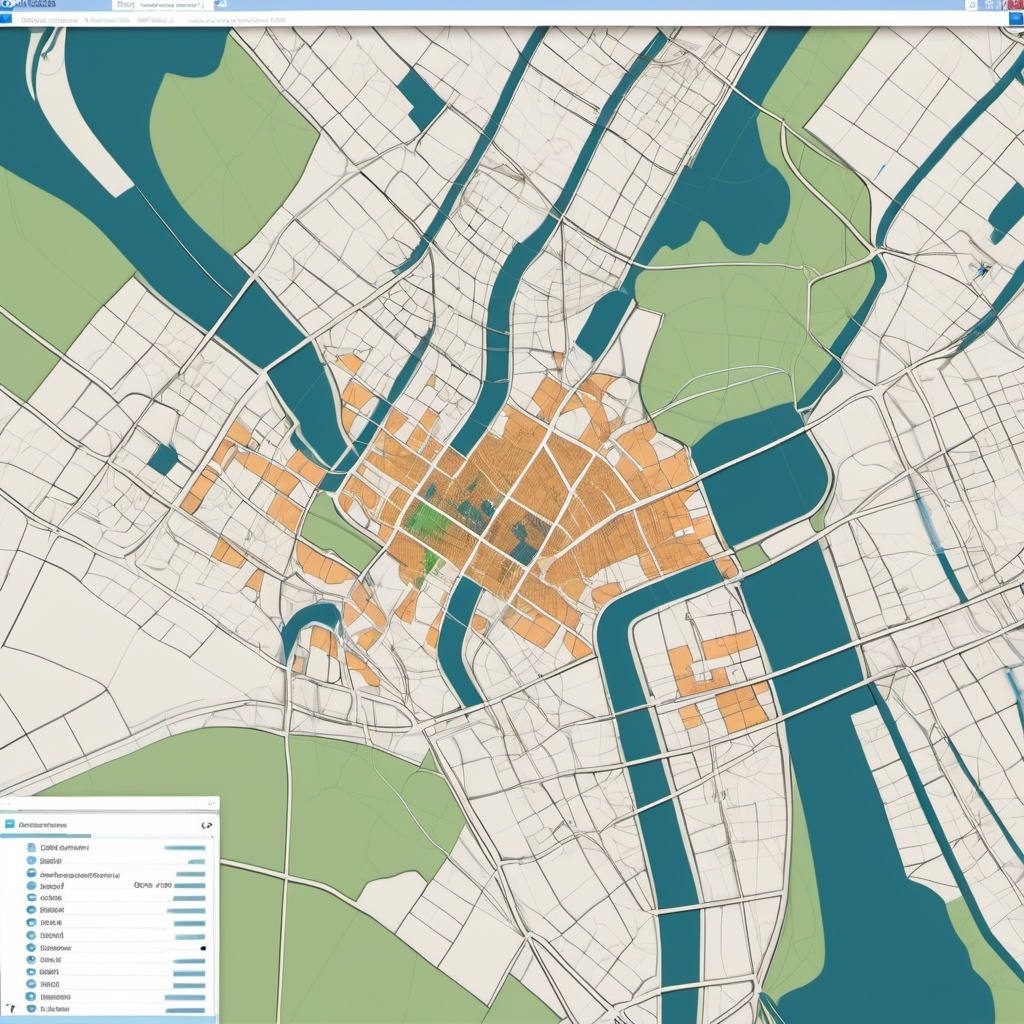Focus the text field in the title bar
This screenshot has height=1024, width=1024.
(163, 5)
